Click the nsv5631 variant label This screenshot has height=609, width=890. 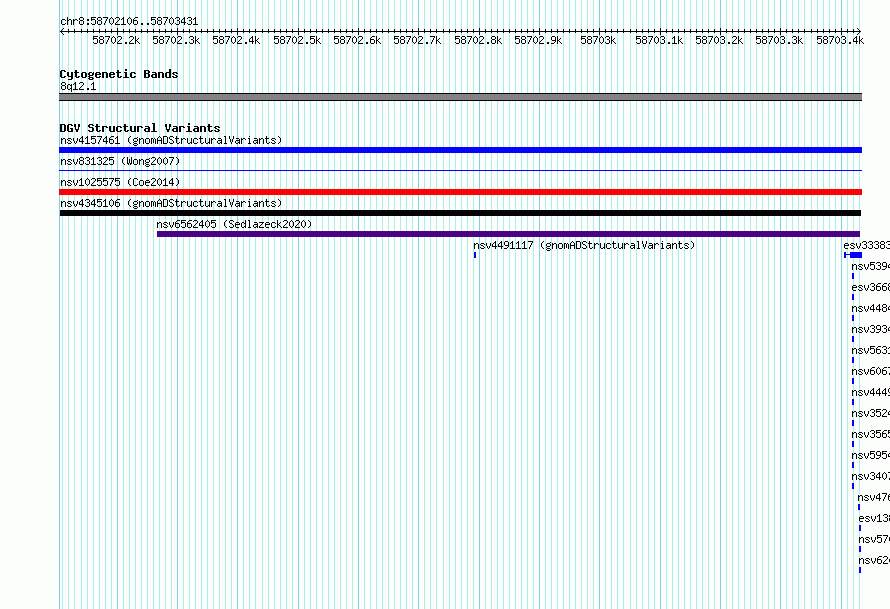point(870,350)
